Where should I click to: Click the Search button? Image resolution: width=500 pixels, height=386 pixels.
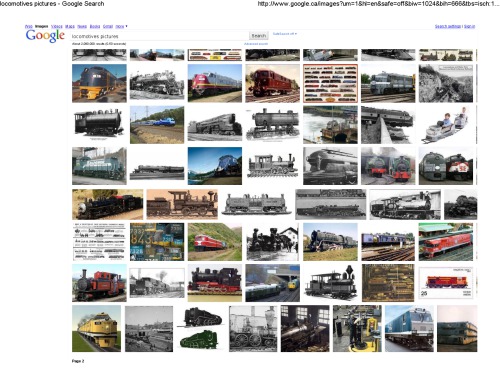[x=259, y=36]
